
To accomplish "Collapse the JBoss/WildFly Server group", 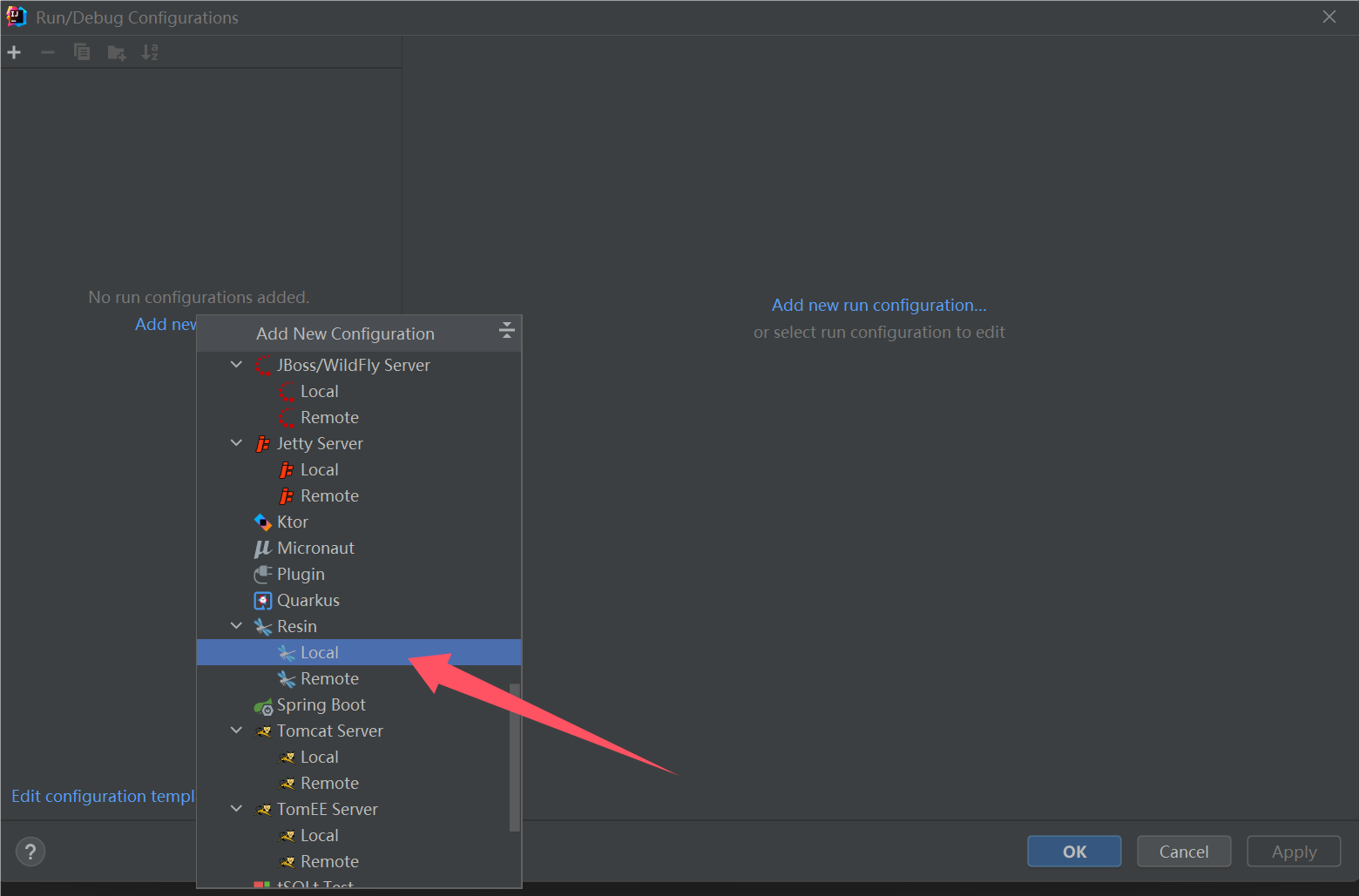I will coord(236,365).
